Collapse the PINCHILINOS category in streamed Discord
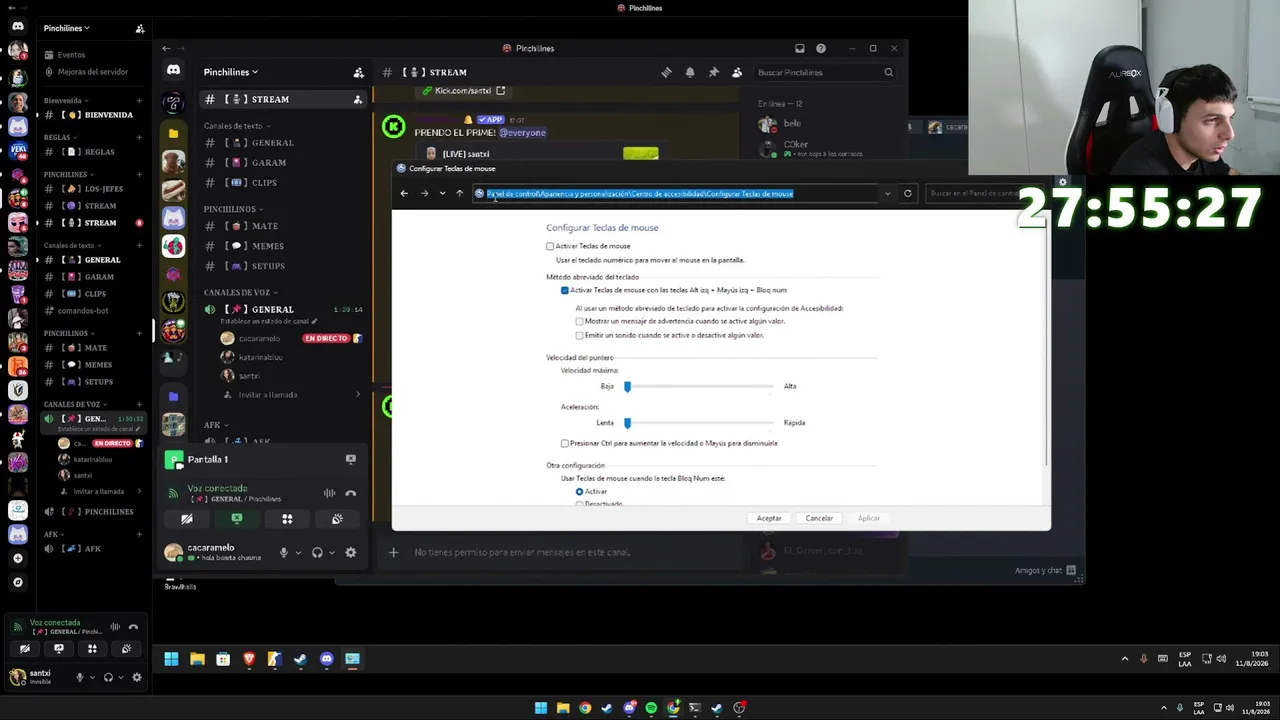Viewport: 1280px width, 720px height. tap(233, 209)
